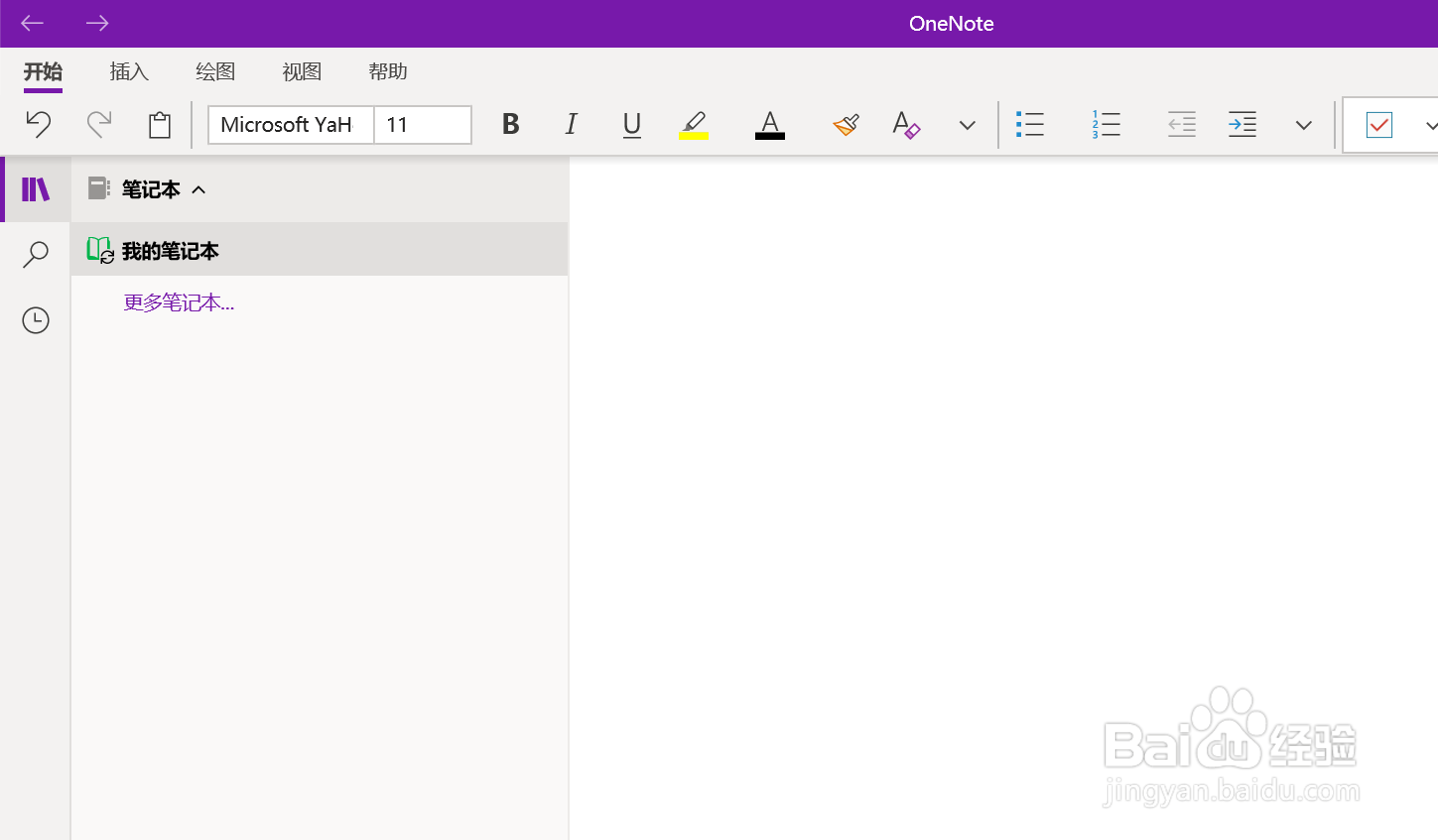Switch to the 视图 tab
This screenshot has height=840, width=1438.
[302, 72]
